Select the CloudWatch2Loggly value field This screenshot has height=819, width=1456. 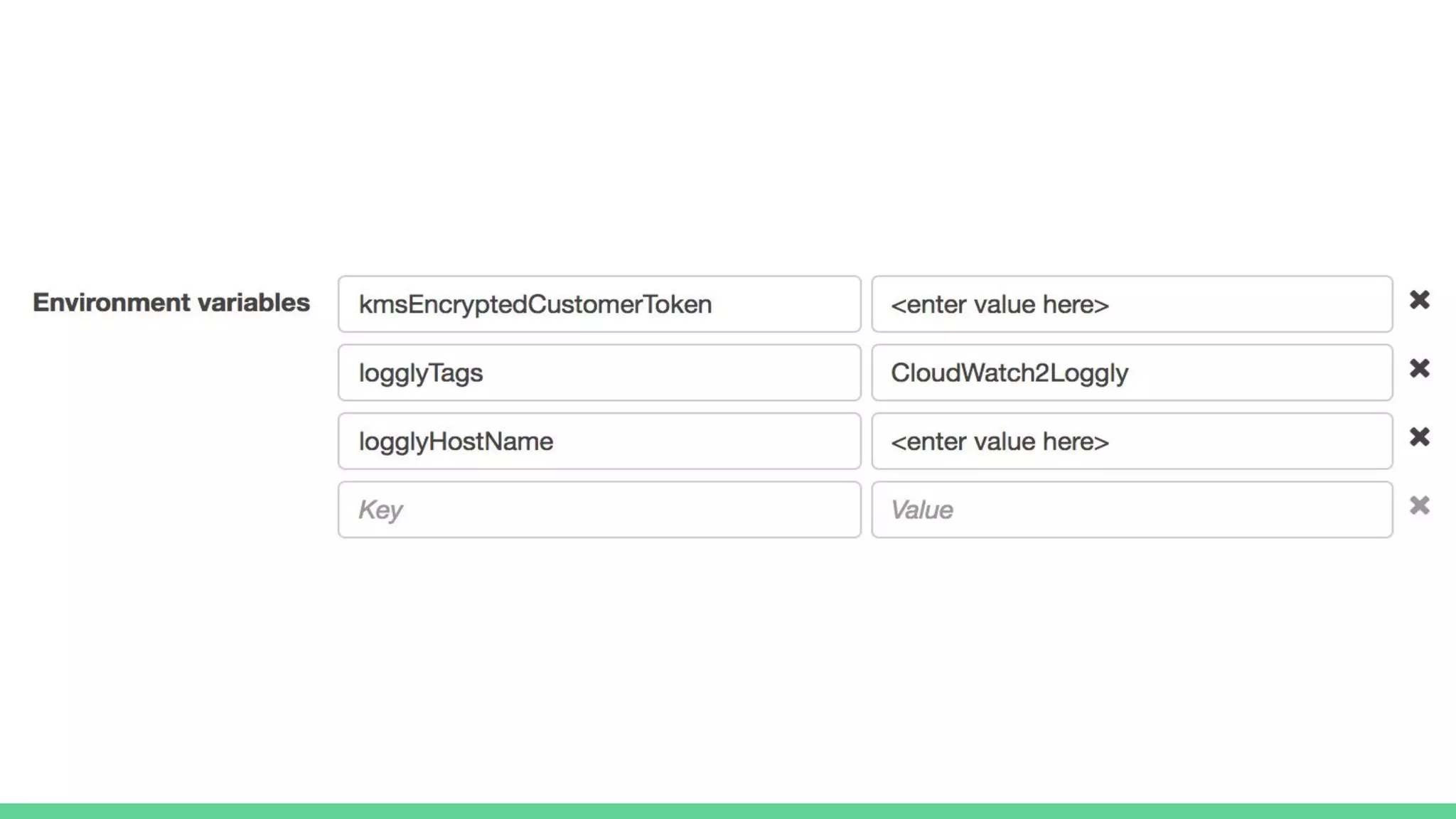coord(1132,373)
